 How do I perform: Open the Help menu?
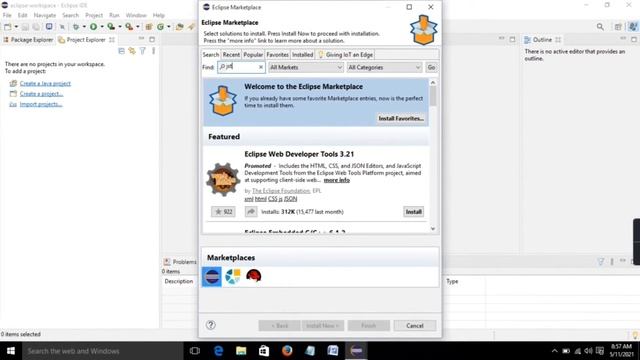[x=159, y=15]
